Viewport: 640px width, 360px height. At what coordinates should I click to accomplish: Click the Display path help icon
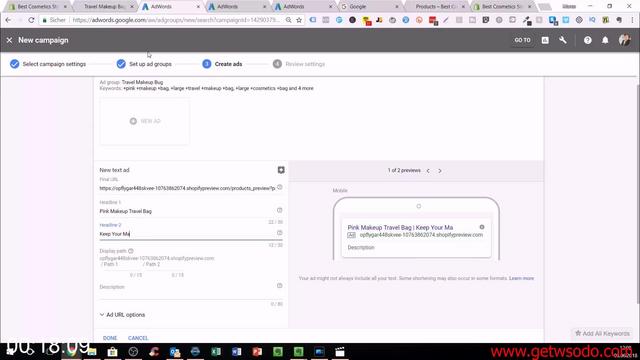tap(131, 251)
